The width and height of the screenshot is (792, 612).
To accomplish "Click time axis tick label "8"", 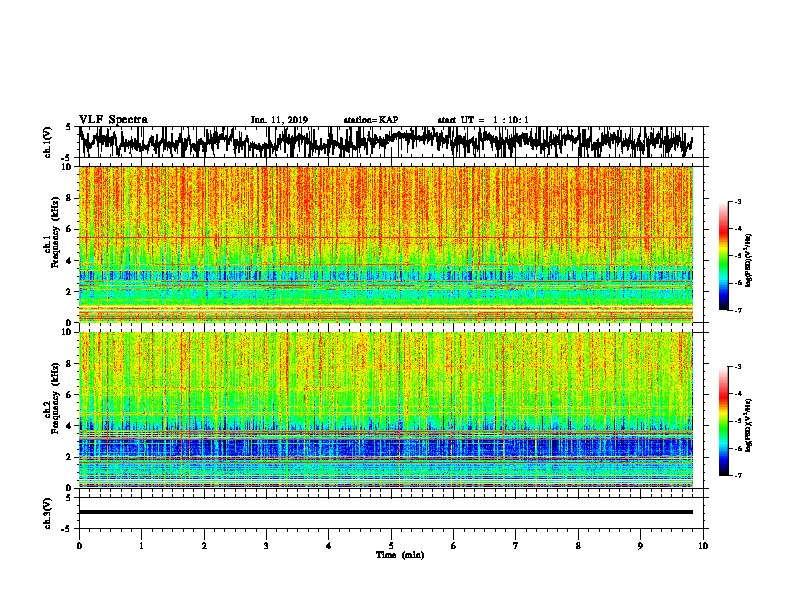I will click(578, 545).
